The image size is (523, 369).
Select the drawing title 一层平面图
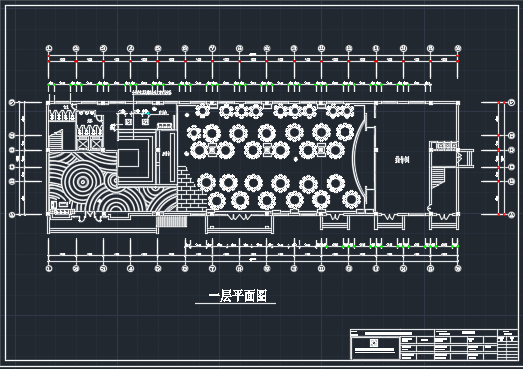click(238, 296)
